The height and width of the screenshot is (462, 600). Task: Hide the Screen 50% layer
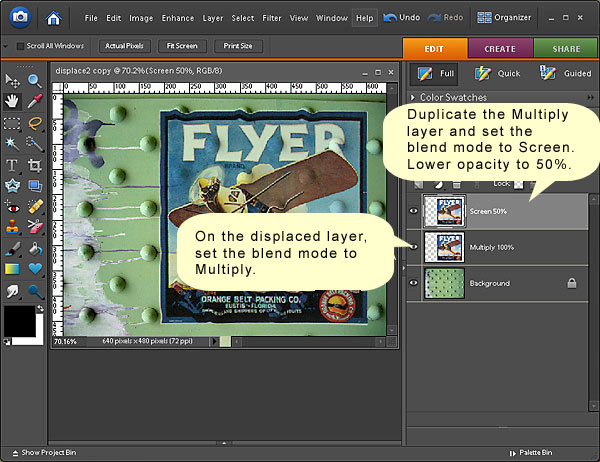click(x=414, y=211)
